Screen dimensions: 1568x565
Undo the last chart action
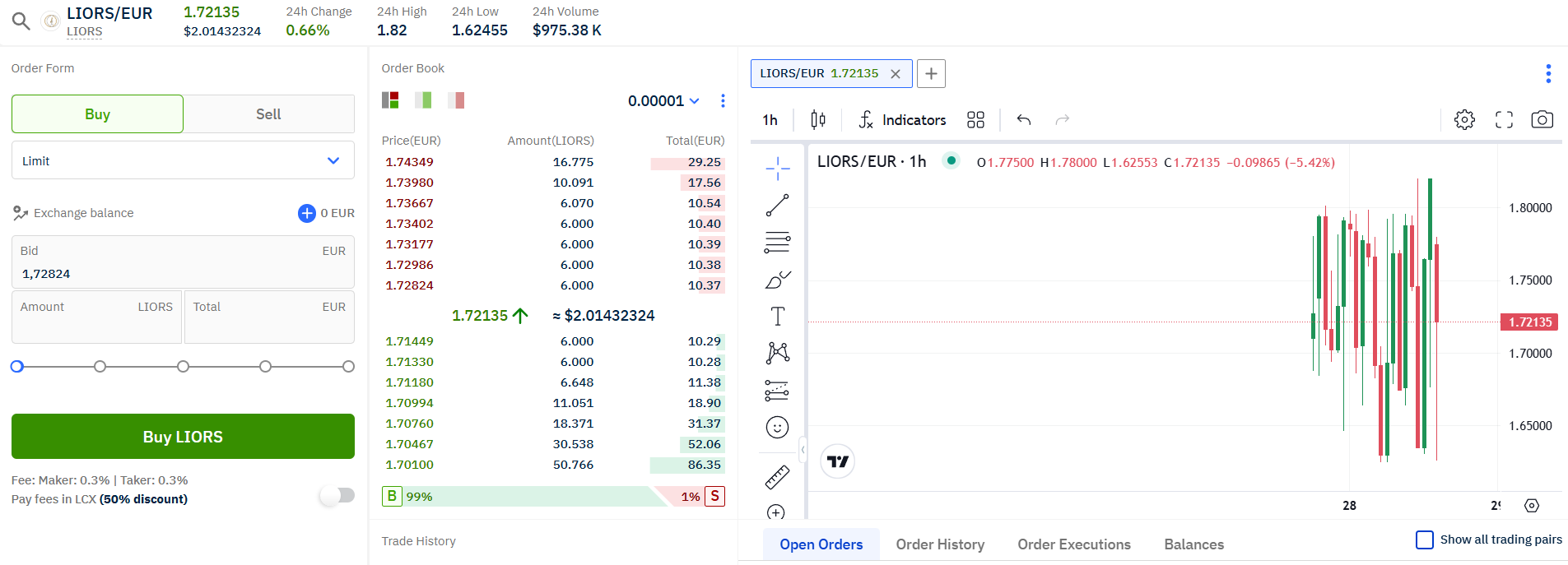(1024, 120)
